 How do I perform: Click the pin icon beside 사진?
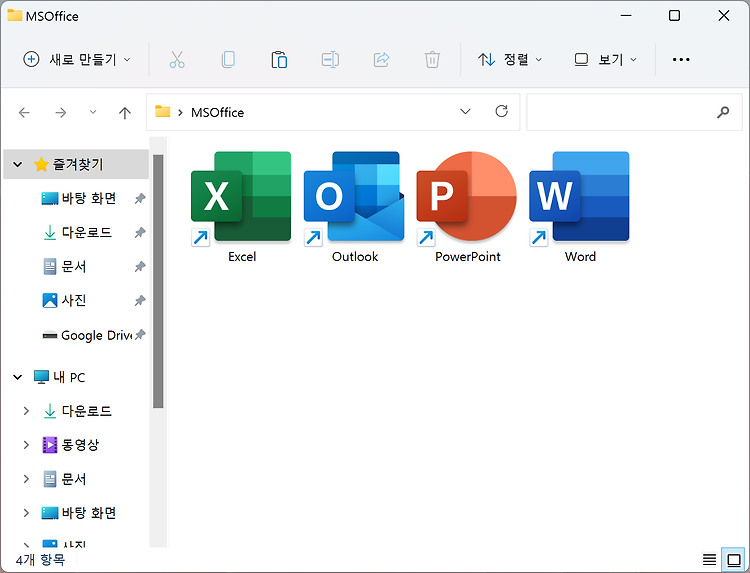point(140,300)
